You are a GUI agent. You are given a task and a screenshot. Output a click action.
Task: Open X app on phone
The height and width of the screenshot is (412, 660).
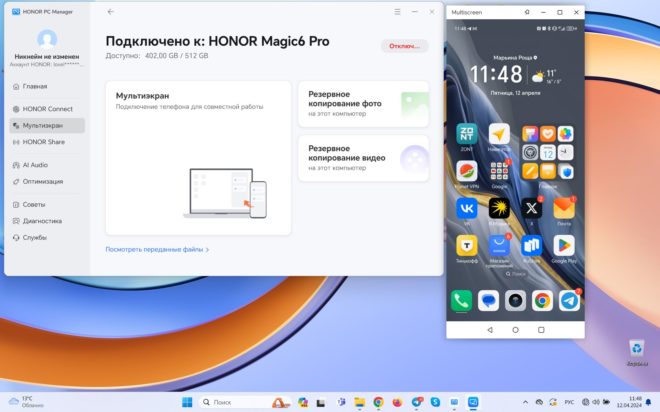click(532, 208)
